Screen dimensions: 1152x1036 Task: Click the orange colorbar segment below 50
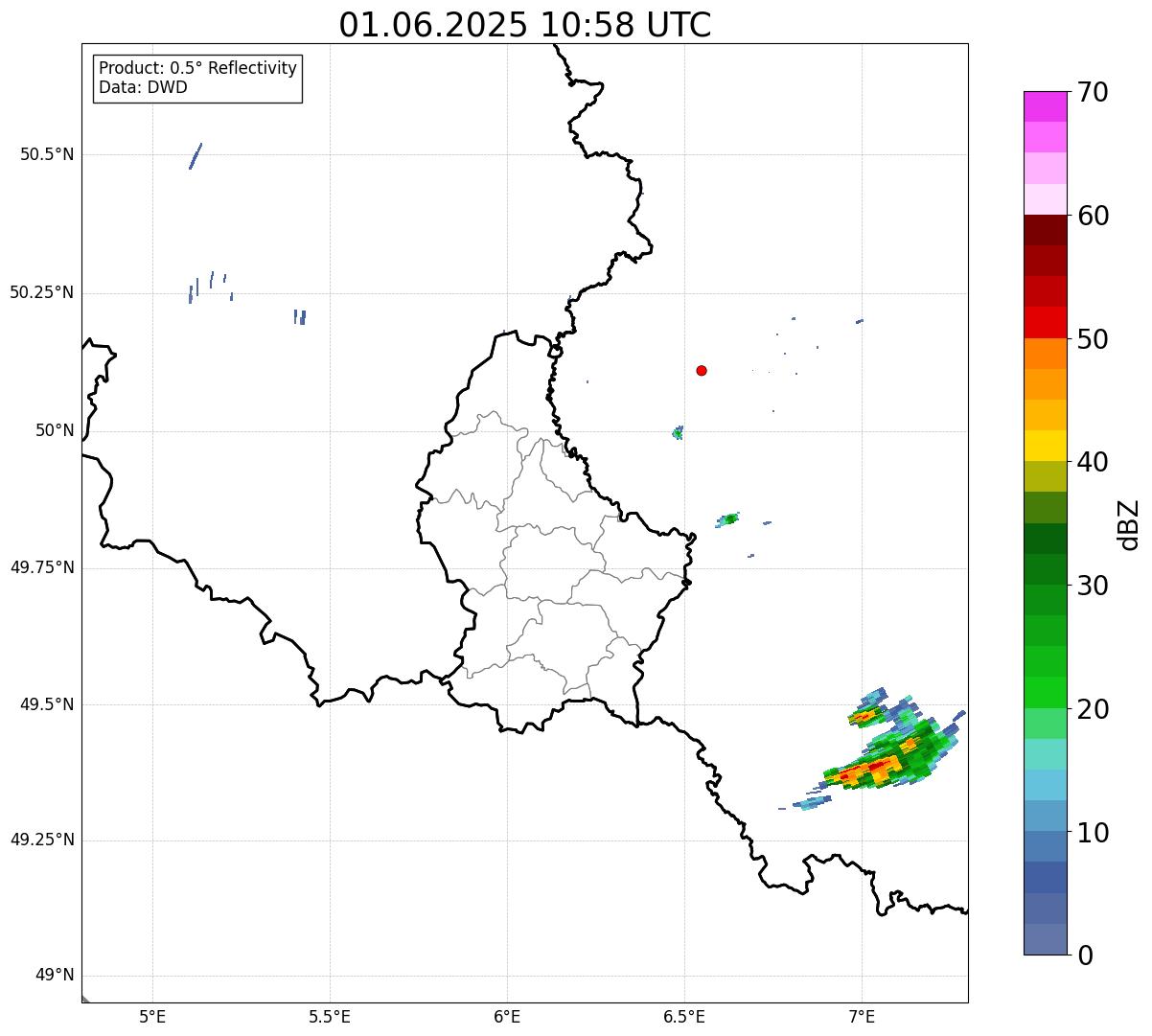coord(1045,354)
